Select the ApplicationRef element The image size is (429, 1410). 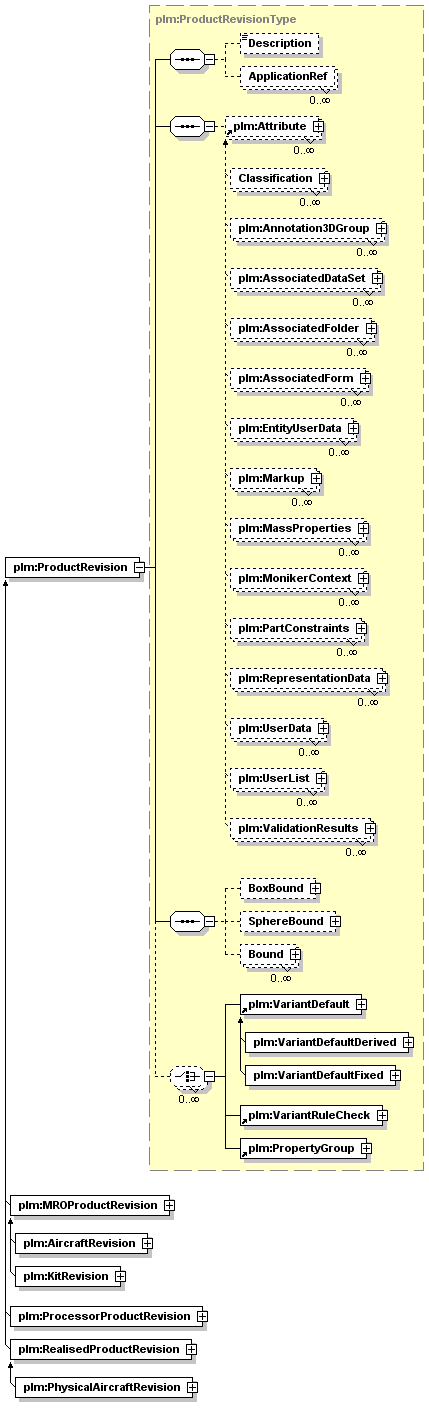(288, 77)
